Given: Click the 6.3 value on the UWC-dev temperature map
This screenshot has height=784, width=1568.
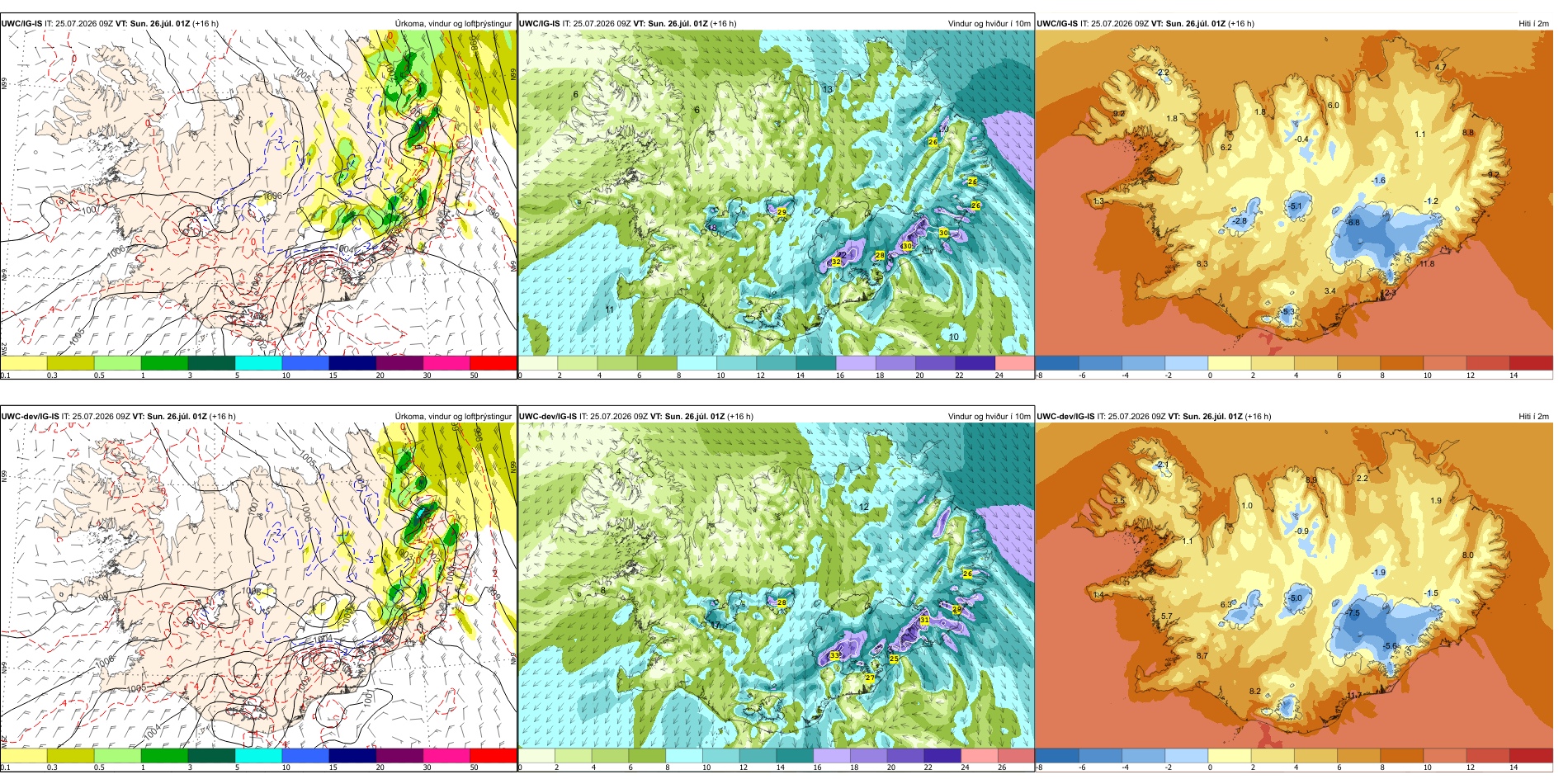Looking at the screenshot, I should pos(1226,604).
